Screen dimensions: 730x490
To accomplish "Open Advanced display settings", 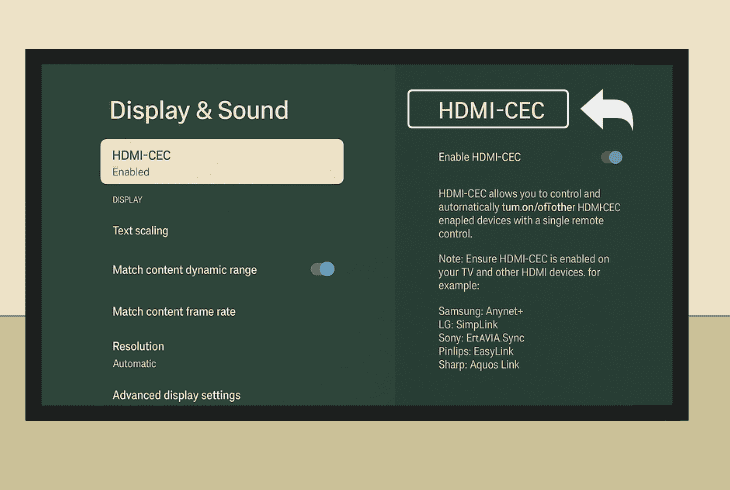I will click(176, 395).
